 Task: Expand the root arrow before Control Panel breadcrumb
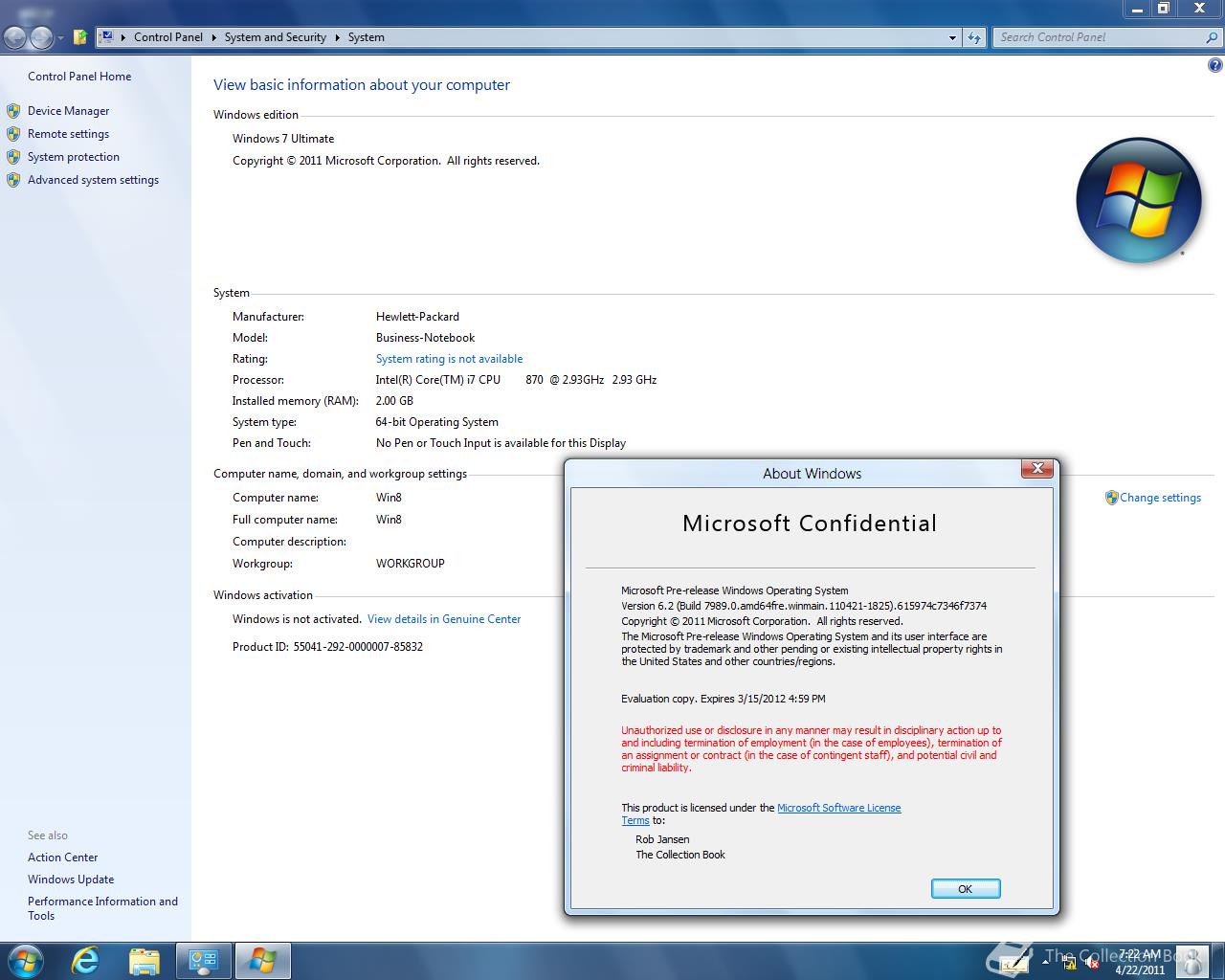(x=122, y=37)
